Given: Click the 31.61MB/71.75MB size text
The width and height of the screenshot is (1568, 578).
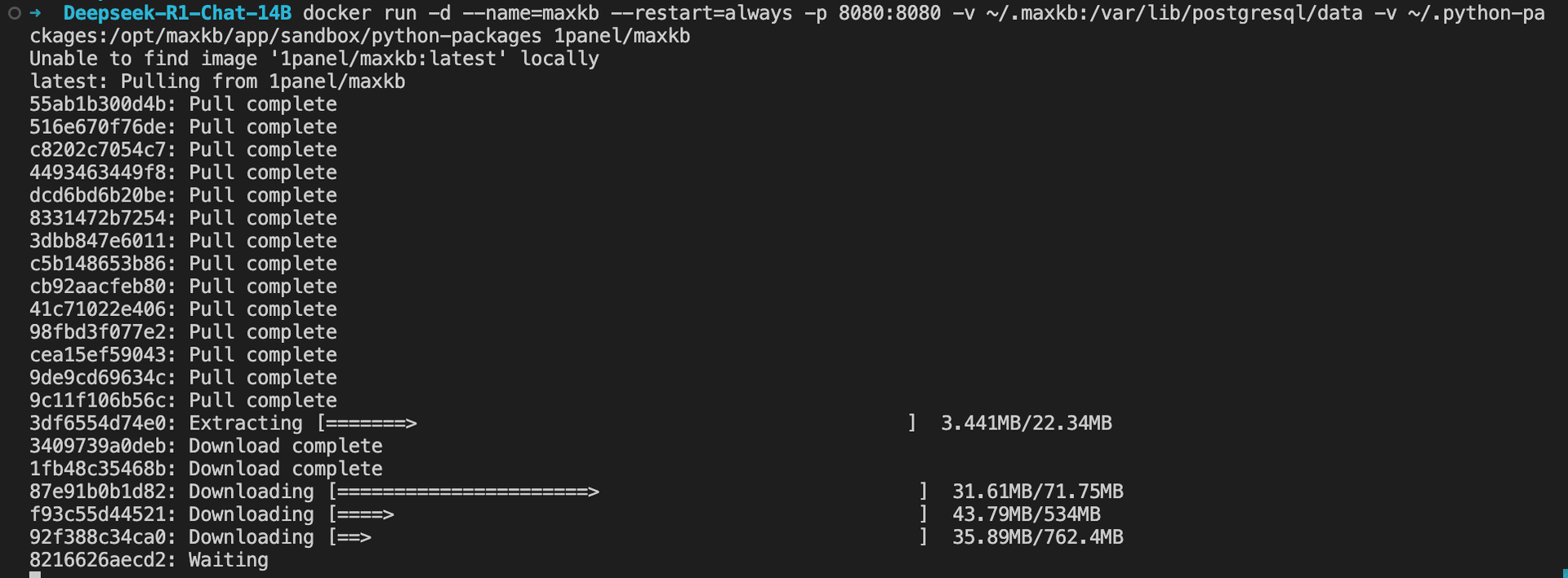Looking at the screenshot, I should (x=1038, y=491).
